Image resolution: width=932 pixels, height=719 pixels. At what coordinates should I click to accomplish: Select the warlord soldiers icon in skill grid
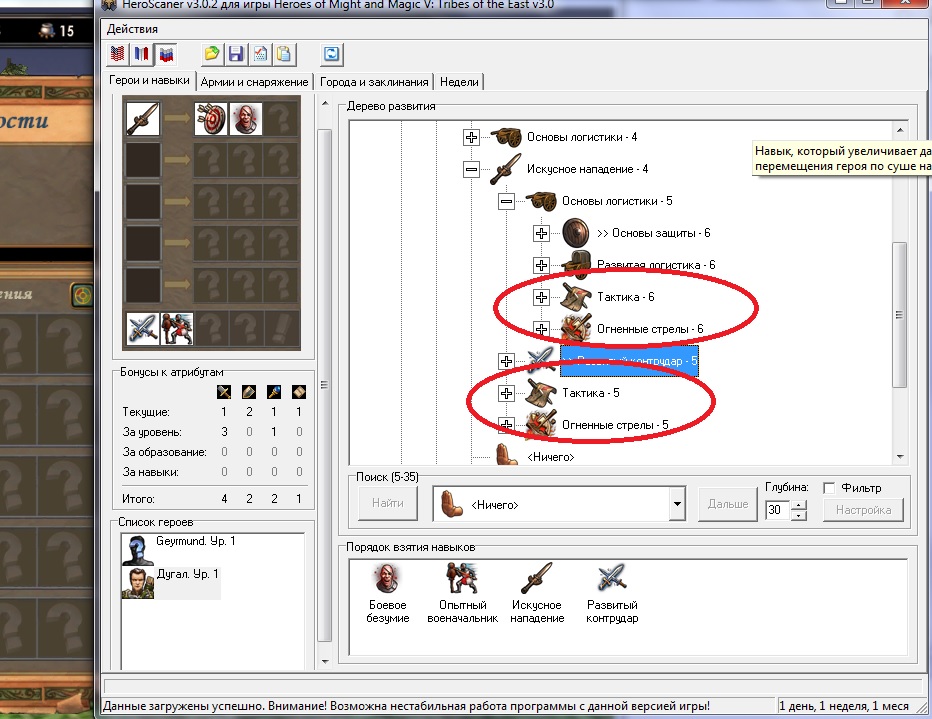click(177, 329)
